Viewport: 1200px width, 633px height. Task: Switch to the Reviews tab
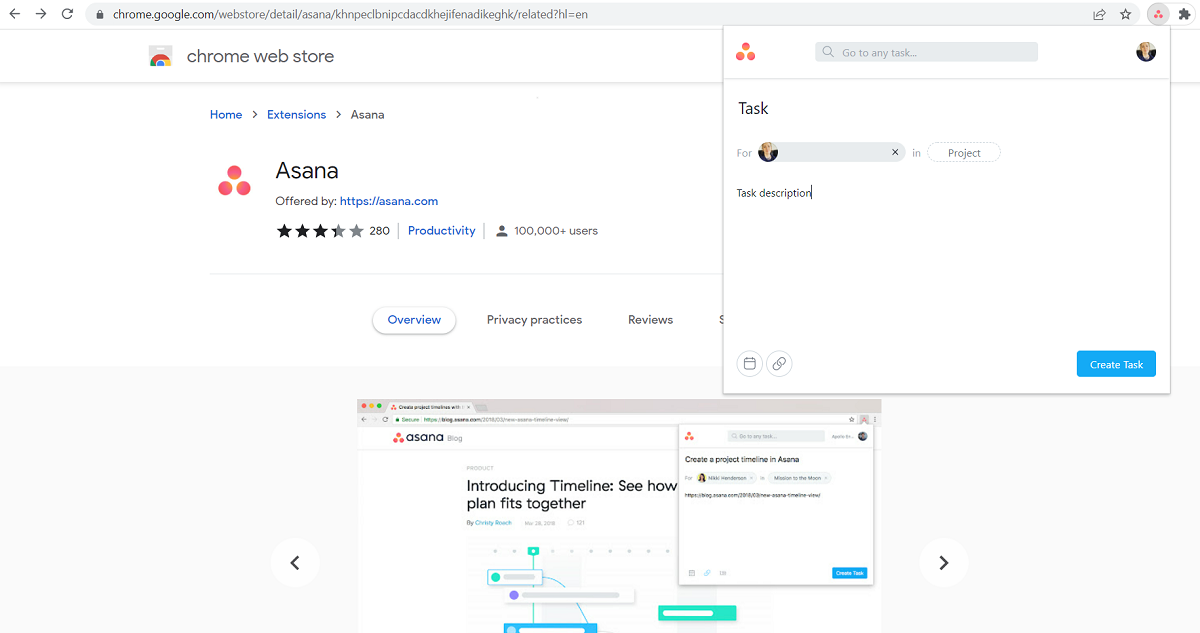point(650,319)
